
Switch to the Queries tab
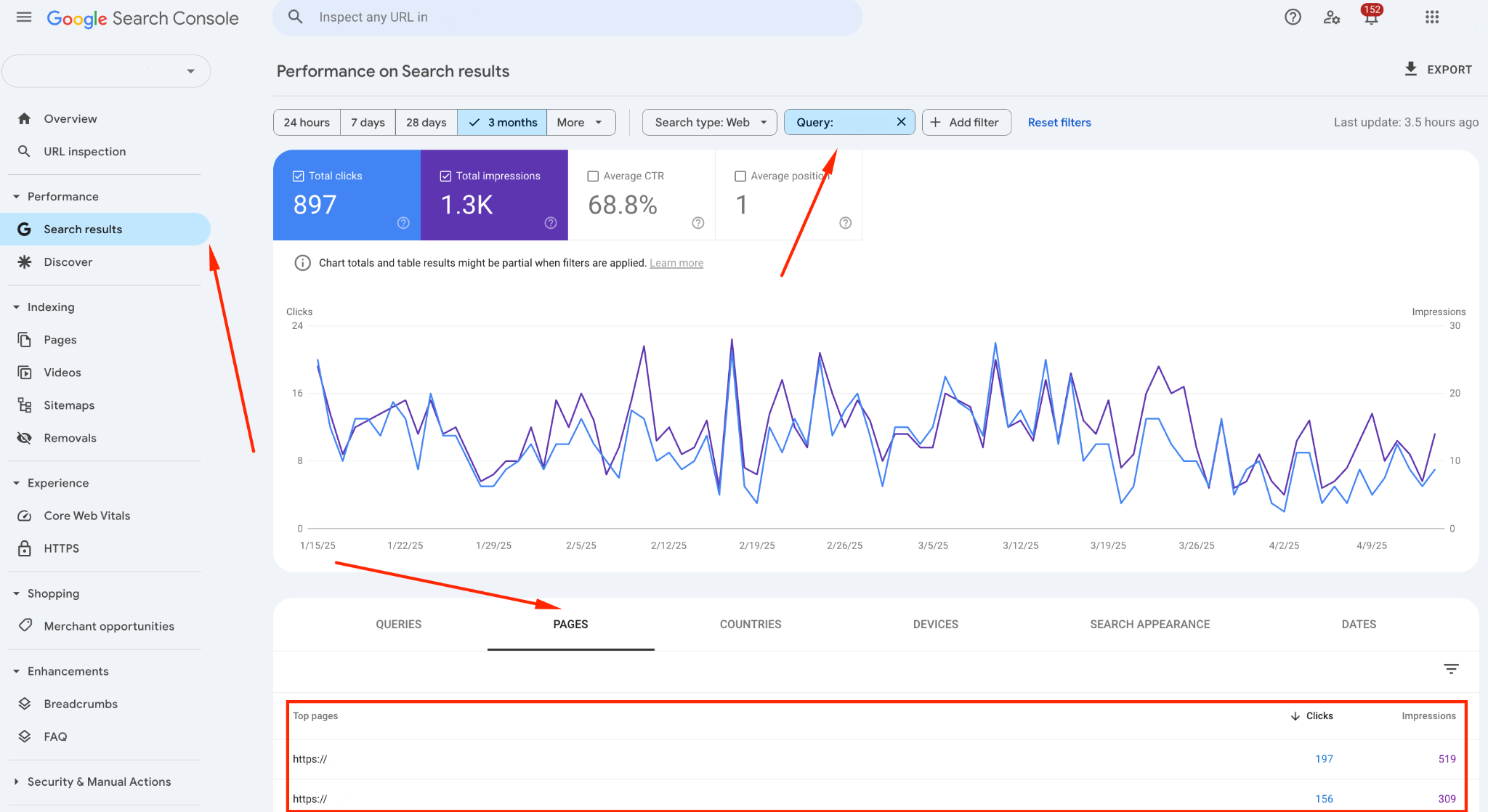[398, 624]
